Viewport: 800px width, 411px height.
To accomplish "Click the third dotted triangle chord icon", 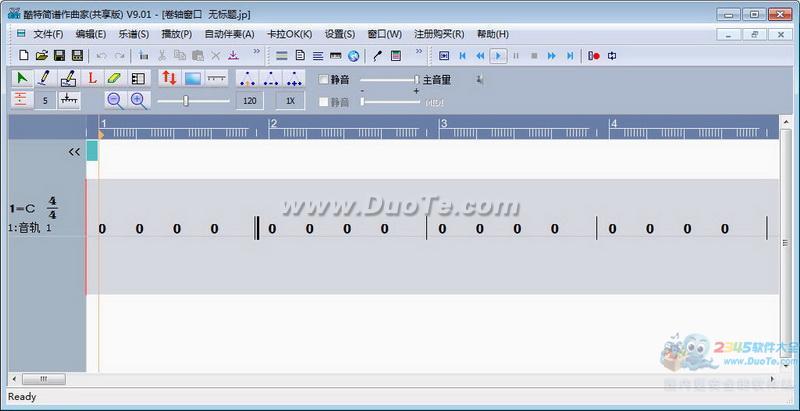I will tap(294, 78).
